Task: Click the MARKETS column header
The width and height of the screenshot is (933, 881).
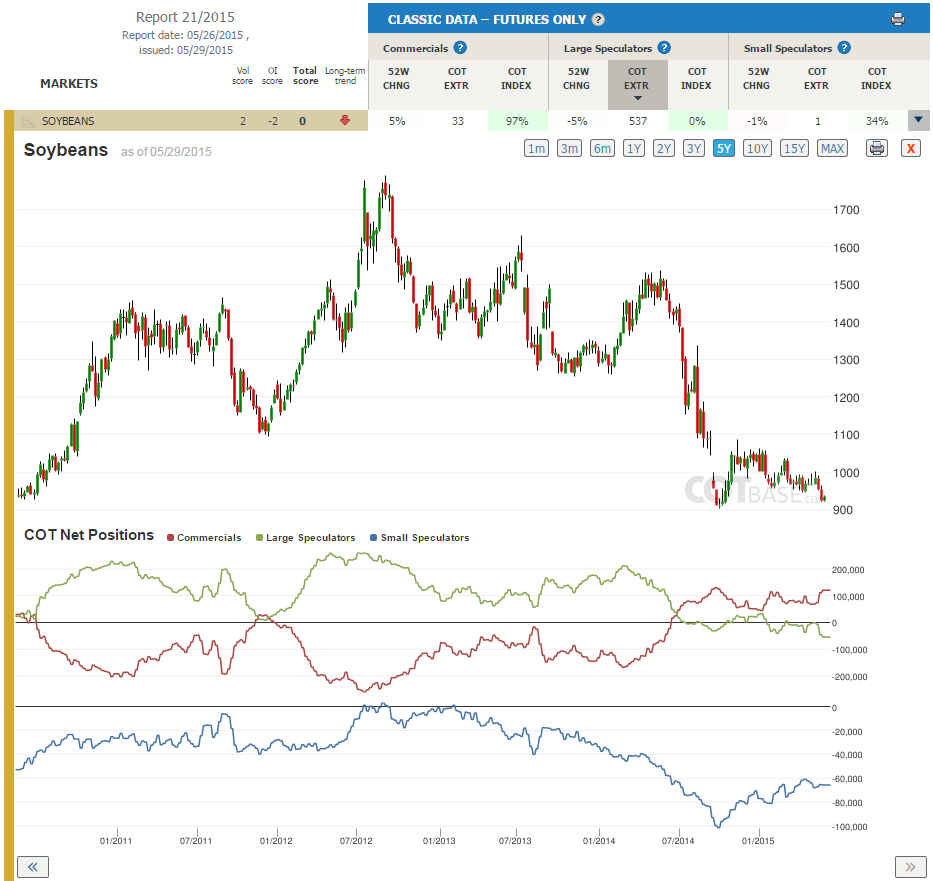Action: click(x=69, y=83)
